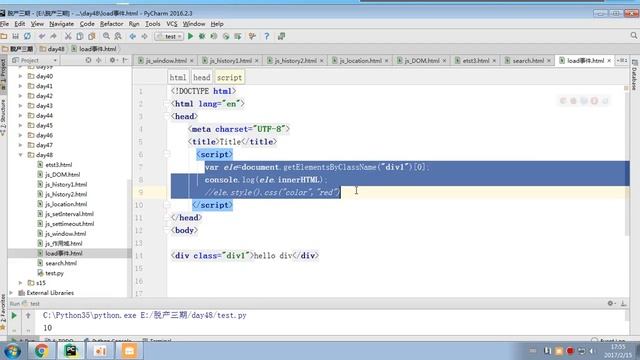Open js_setInterval.html in project tree
640x360 pixels.
point(69,214)
